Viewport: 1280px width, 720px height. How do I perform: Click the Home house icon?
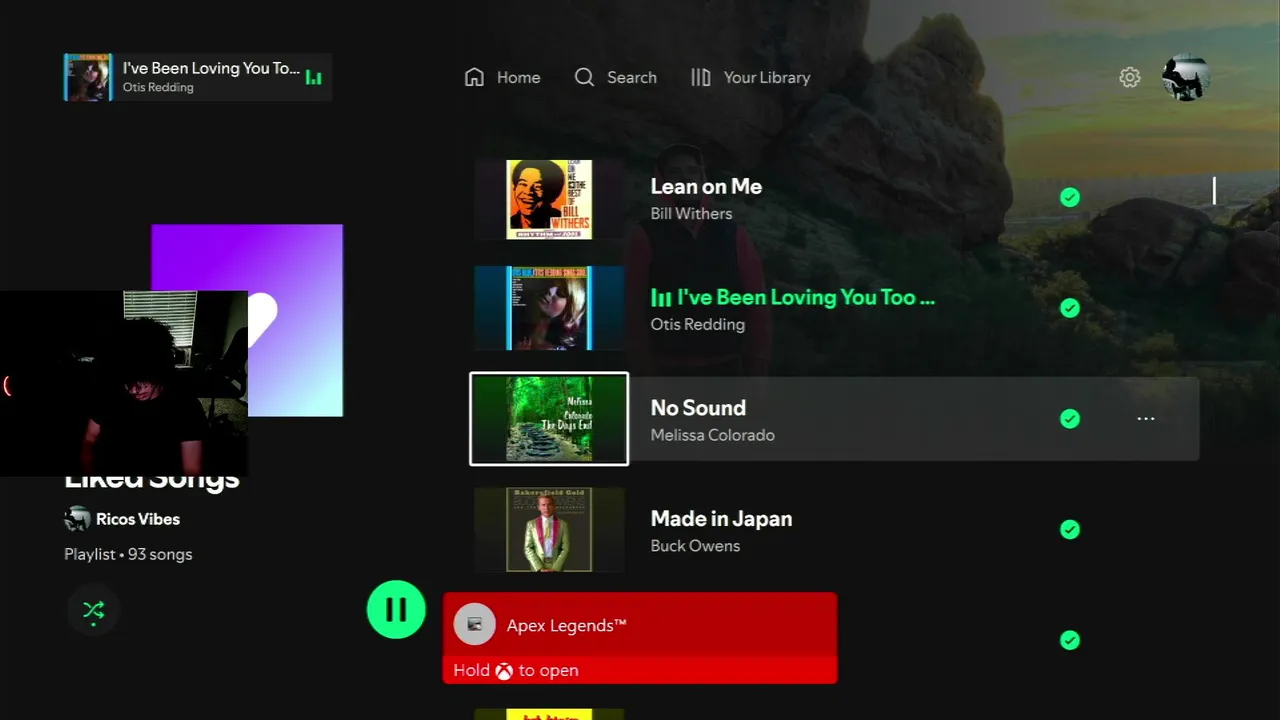coord(474,77)
